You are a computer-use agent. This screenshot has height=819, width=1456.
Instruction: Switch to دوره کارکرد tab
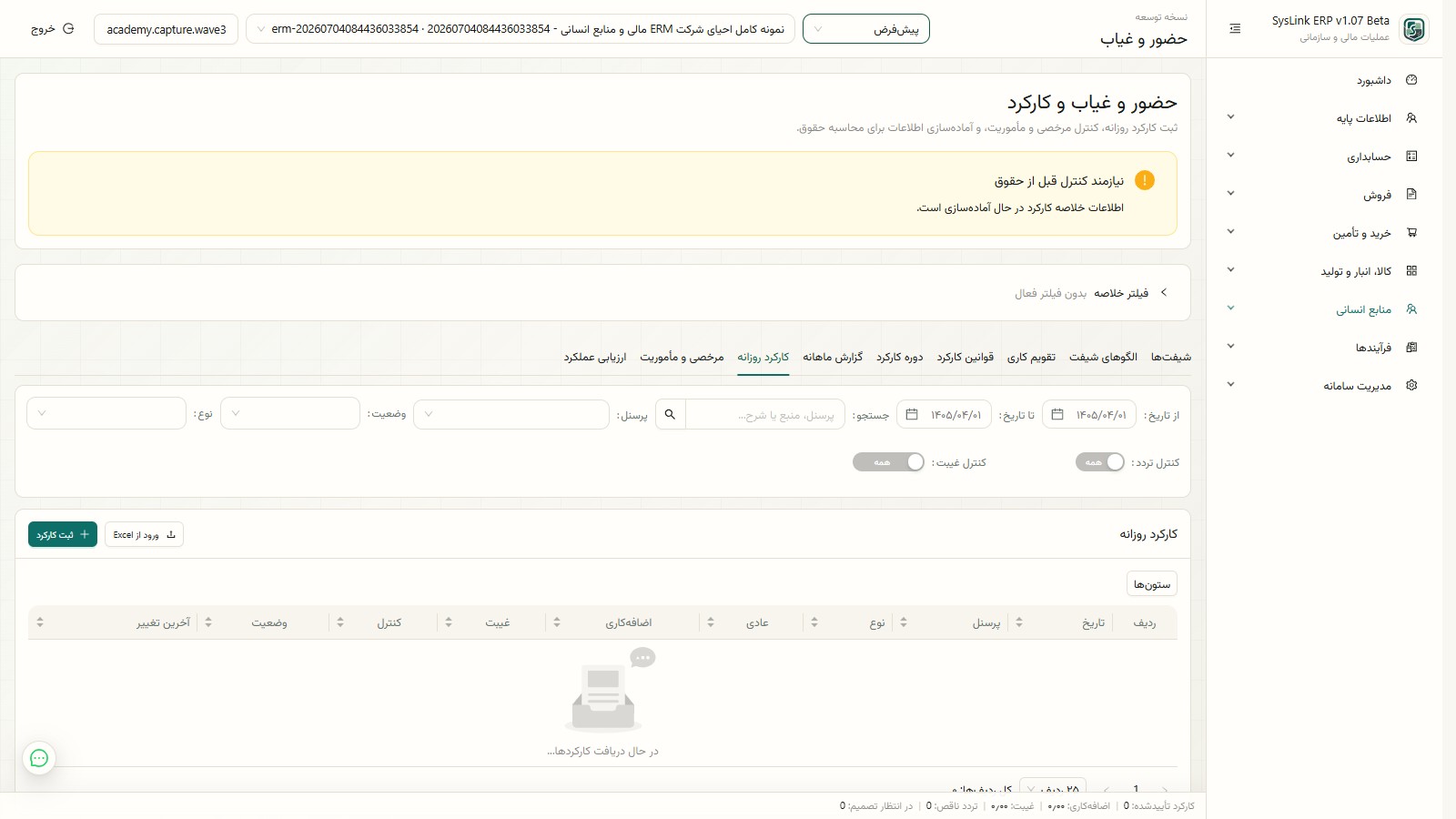coord(900,357)
